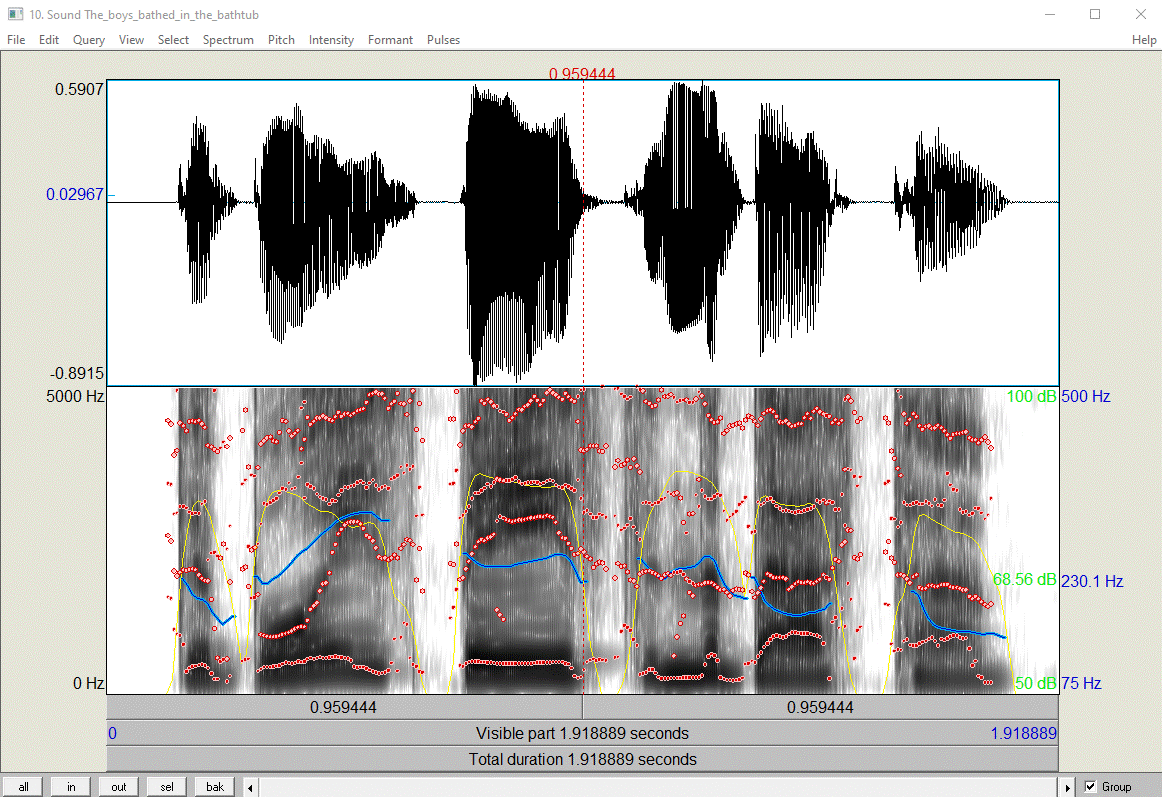The width and height of the screenshot is (1162, 797).
Task: Play the right 0.959444 segment bar
Action: click(x=820, y=707)
